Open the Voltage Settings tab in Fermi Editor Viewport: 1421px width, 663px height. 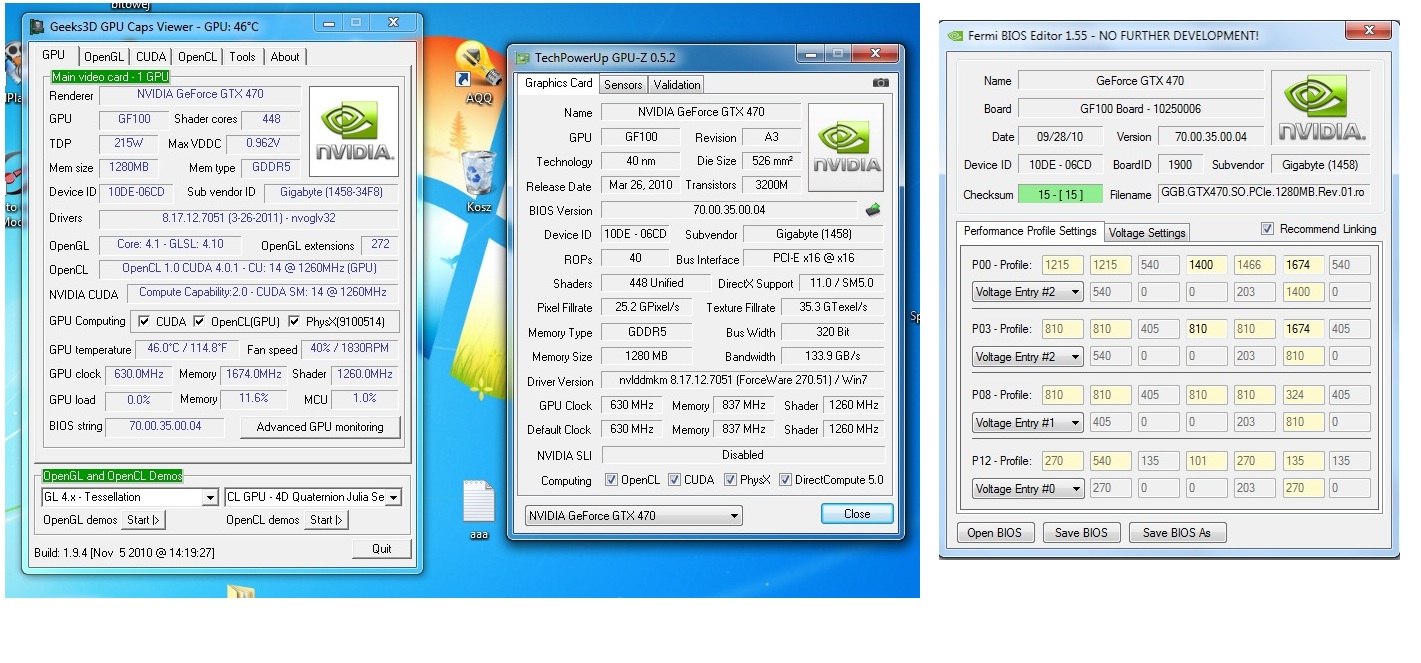click(1147, 233)
